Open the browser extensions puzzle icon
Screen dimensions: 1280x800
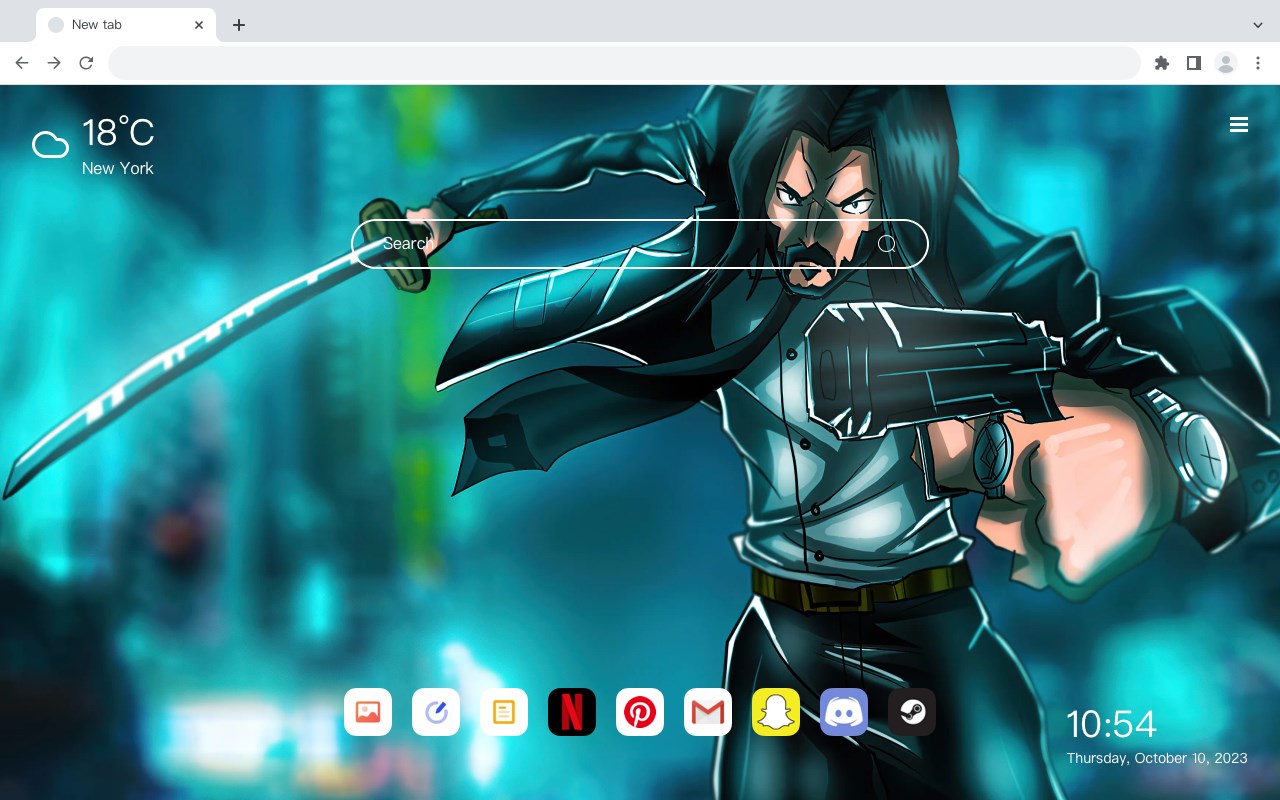(x=1161, y=63)
